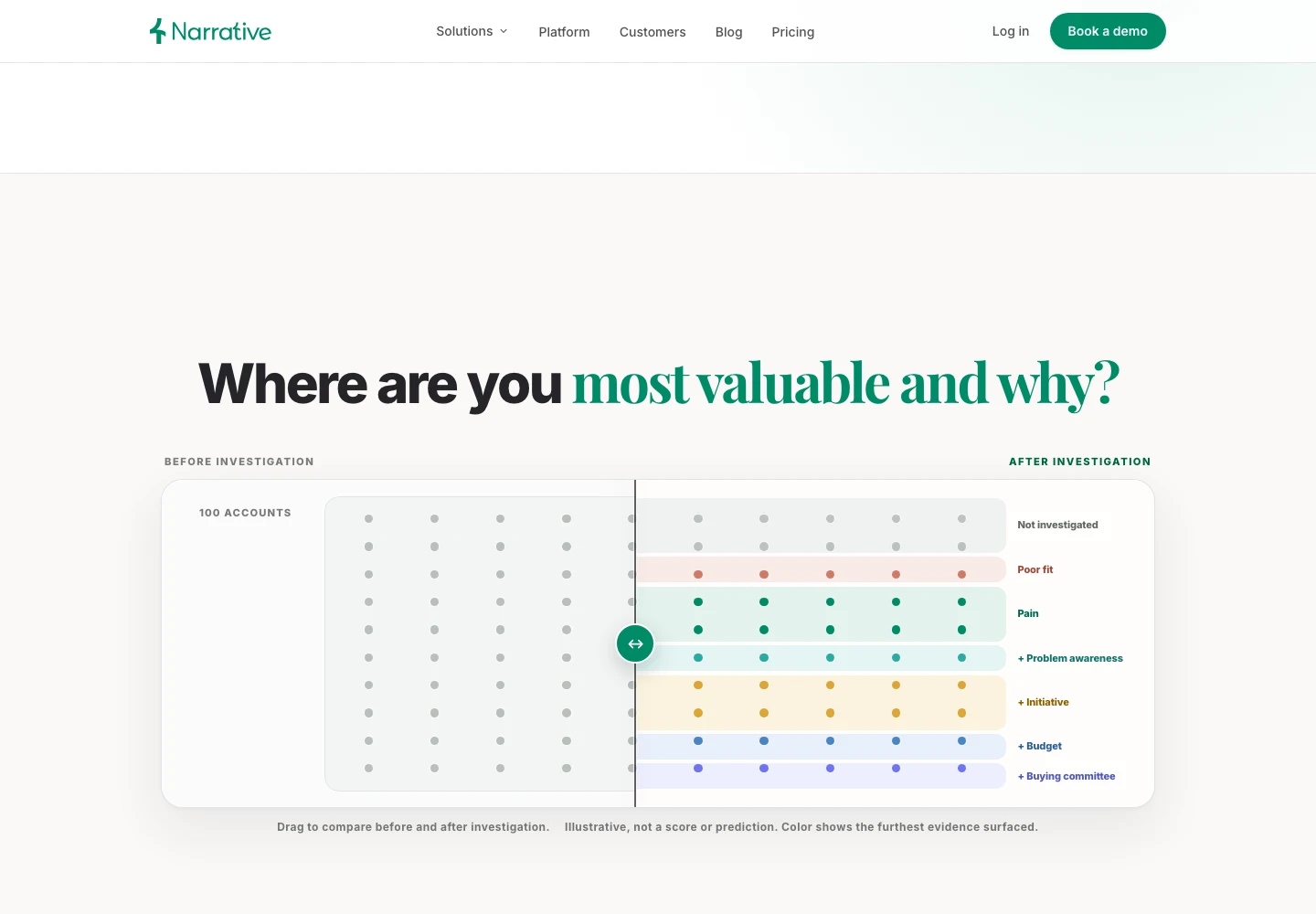
Task: Select the + Initiative legend label
Action: pyautogui.click(x=1043, y=702)
